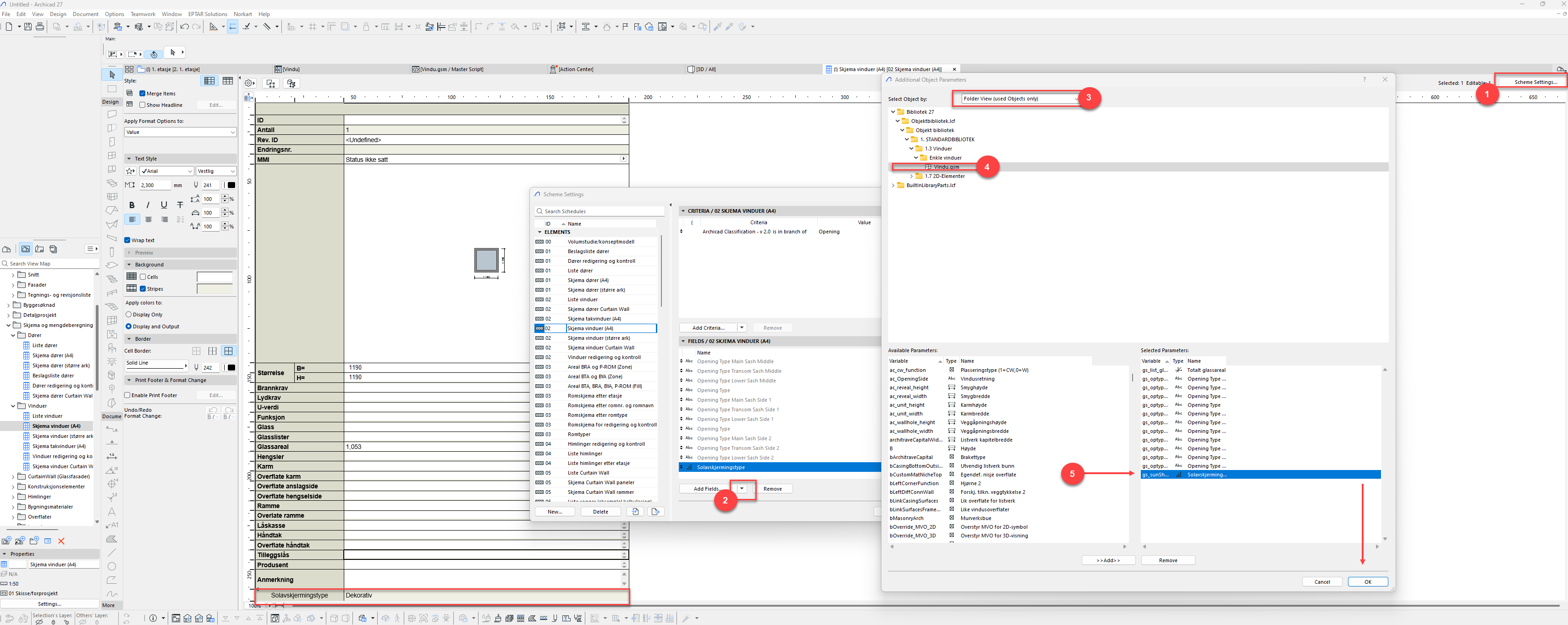This screenshot has width=1568, height=625.
Task: Click the Bold text formatting icon
Action: [132, 205]
